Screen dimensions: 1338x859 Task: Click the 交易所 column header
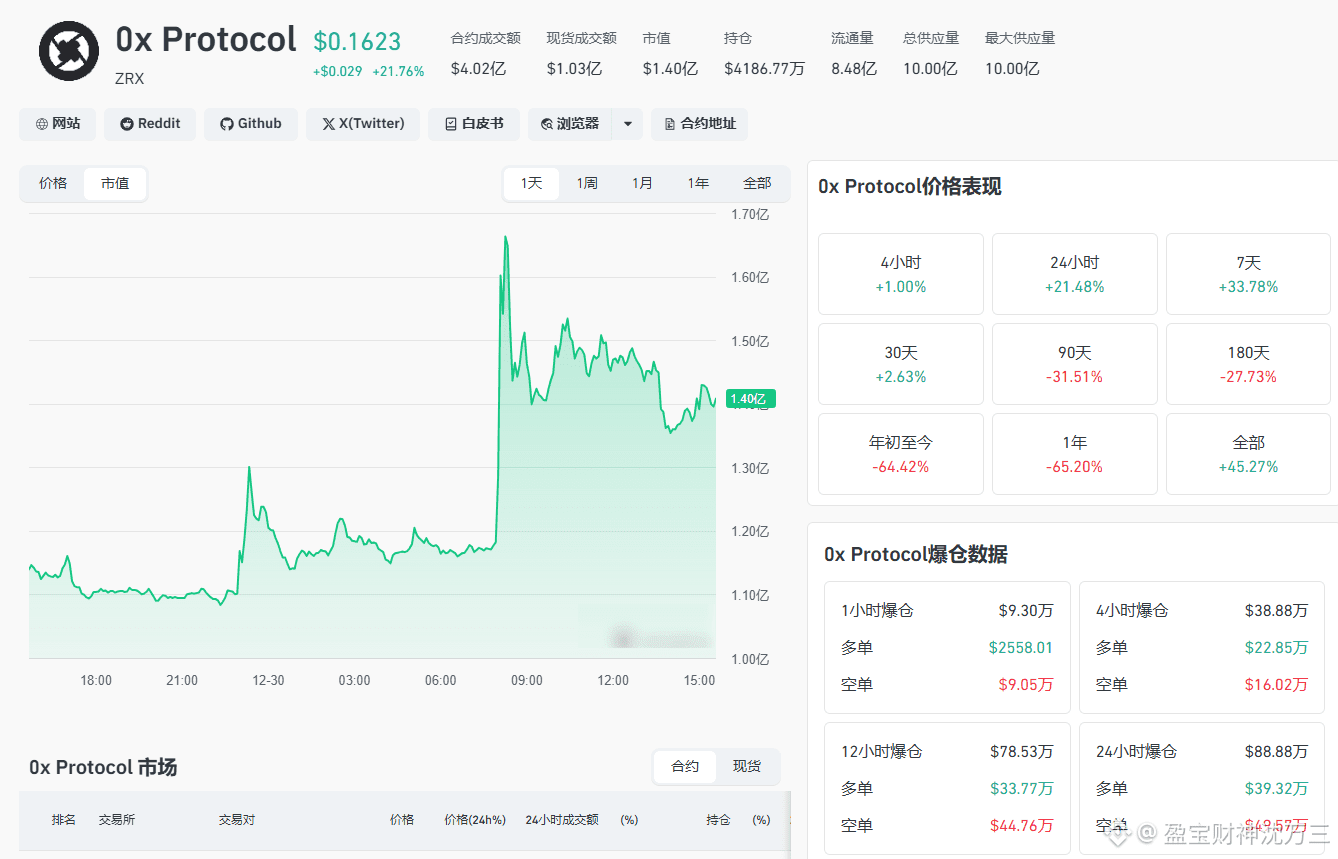point(116,820)
